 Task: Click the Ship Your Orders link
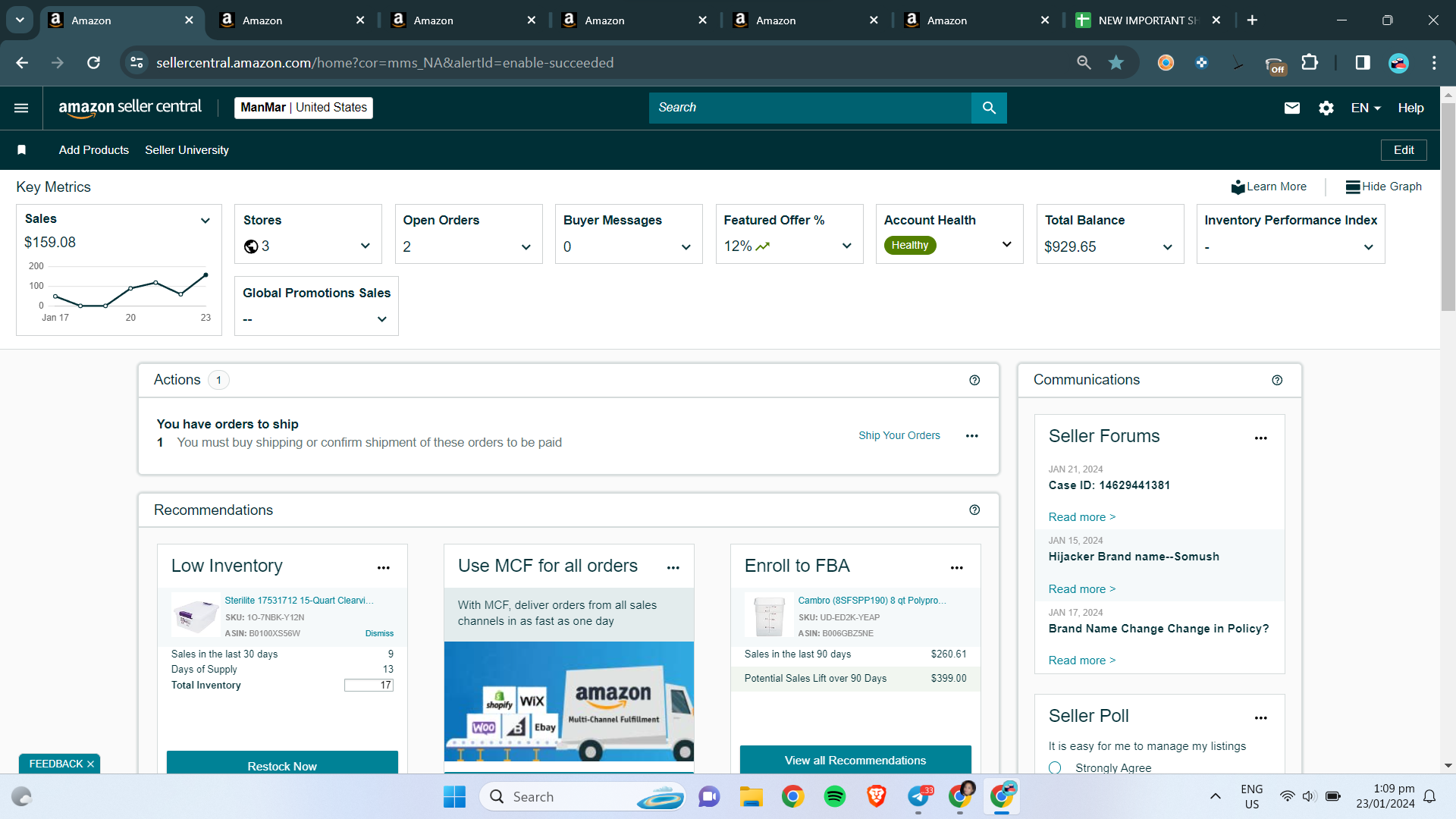click(x=899, y=435)
